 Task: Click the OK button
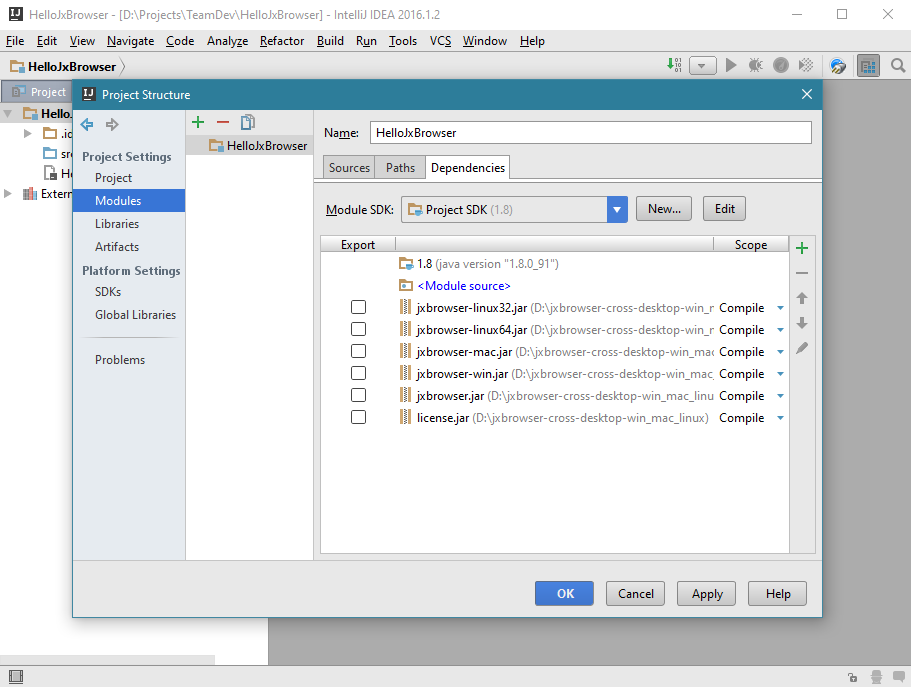point(565,593)
